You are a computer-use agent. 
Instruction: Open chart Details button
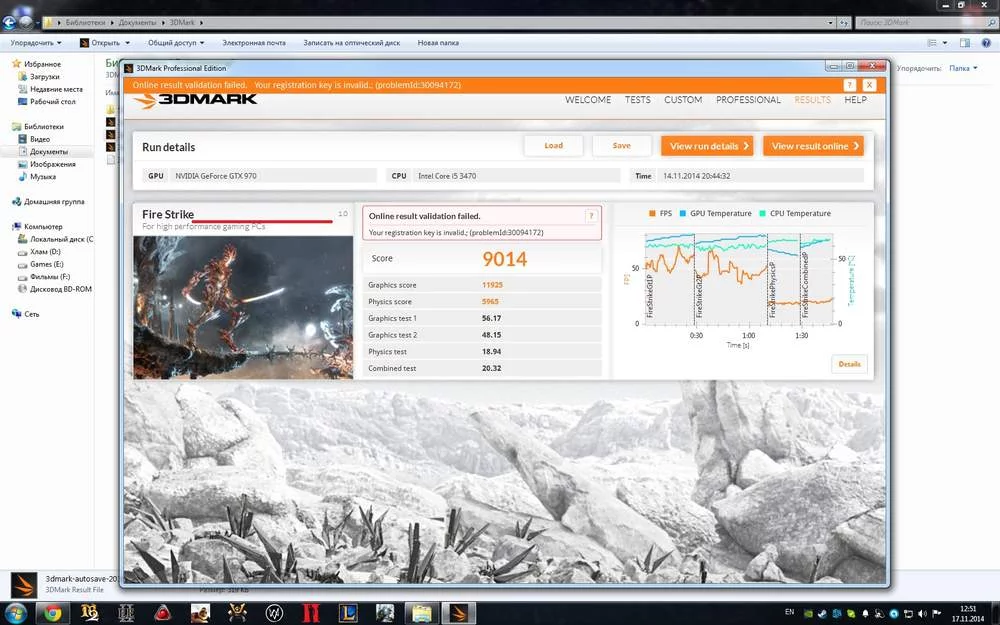[x=849, y=364]
